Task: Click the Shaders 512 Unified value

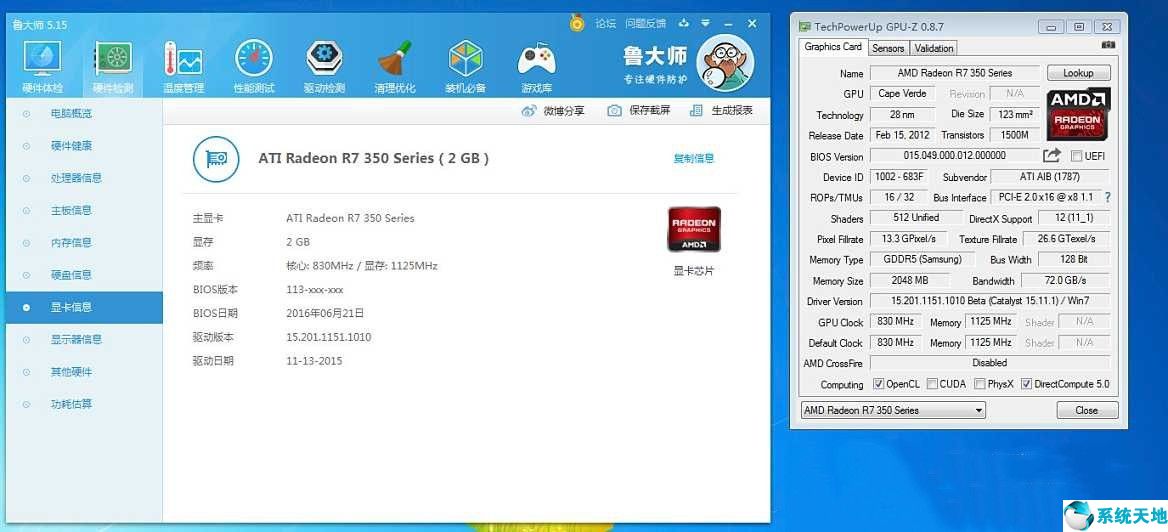Action: tap(915, 218)
